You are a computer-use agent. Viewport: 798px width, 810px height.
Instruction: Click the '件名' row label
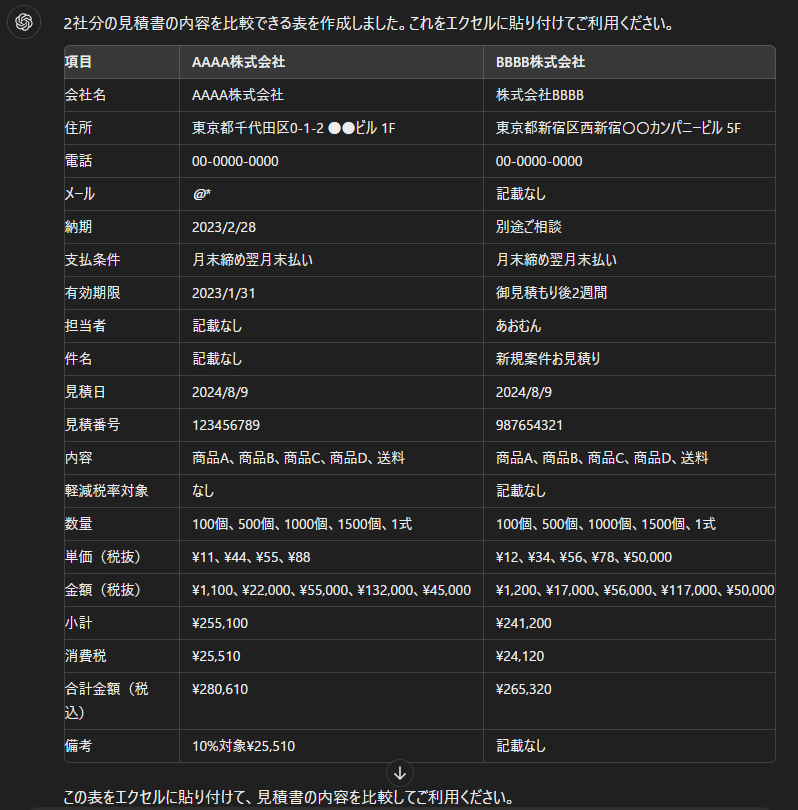[79, 359]
